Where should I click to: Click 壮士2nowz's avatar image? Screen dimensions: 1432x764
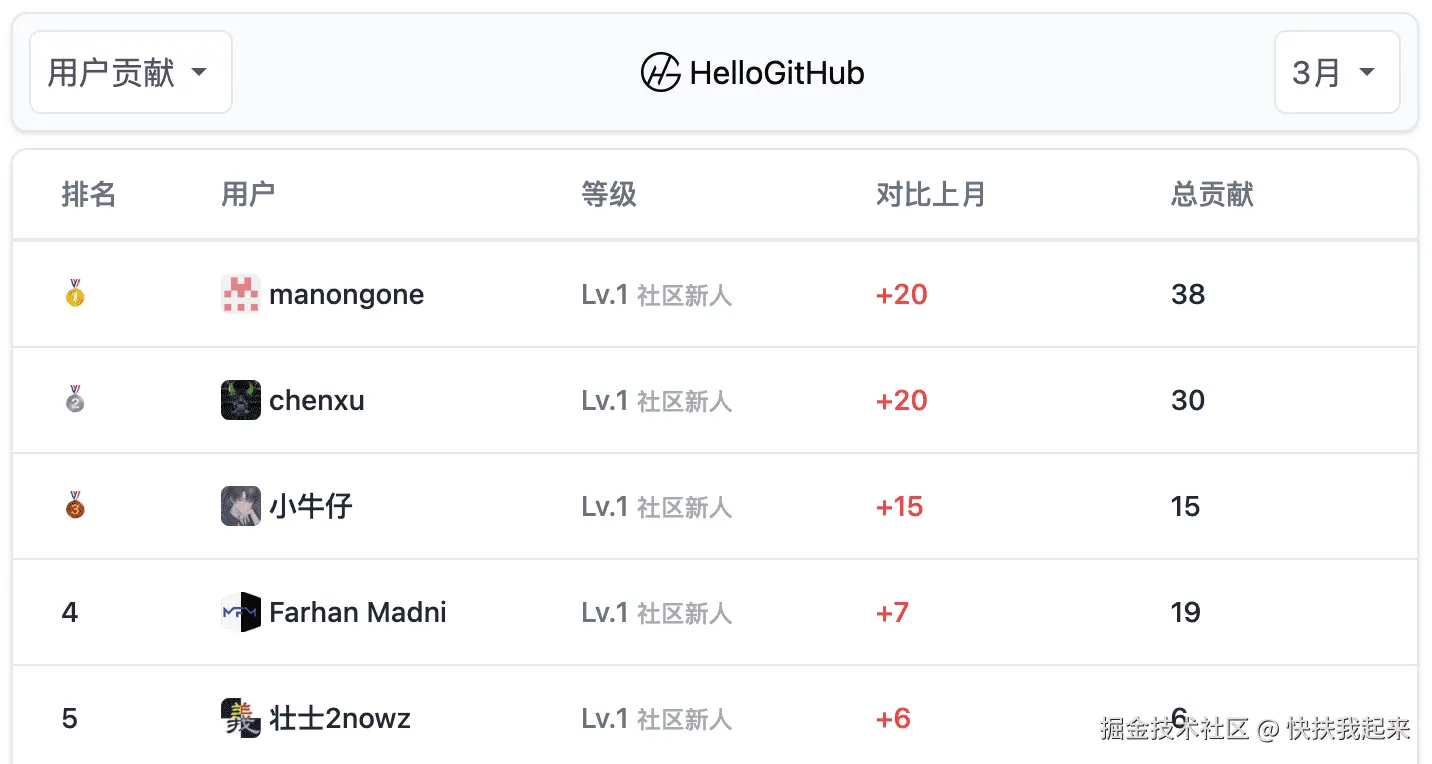(x=241, y=718)
